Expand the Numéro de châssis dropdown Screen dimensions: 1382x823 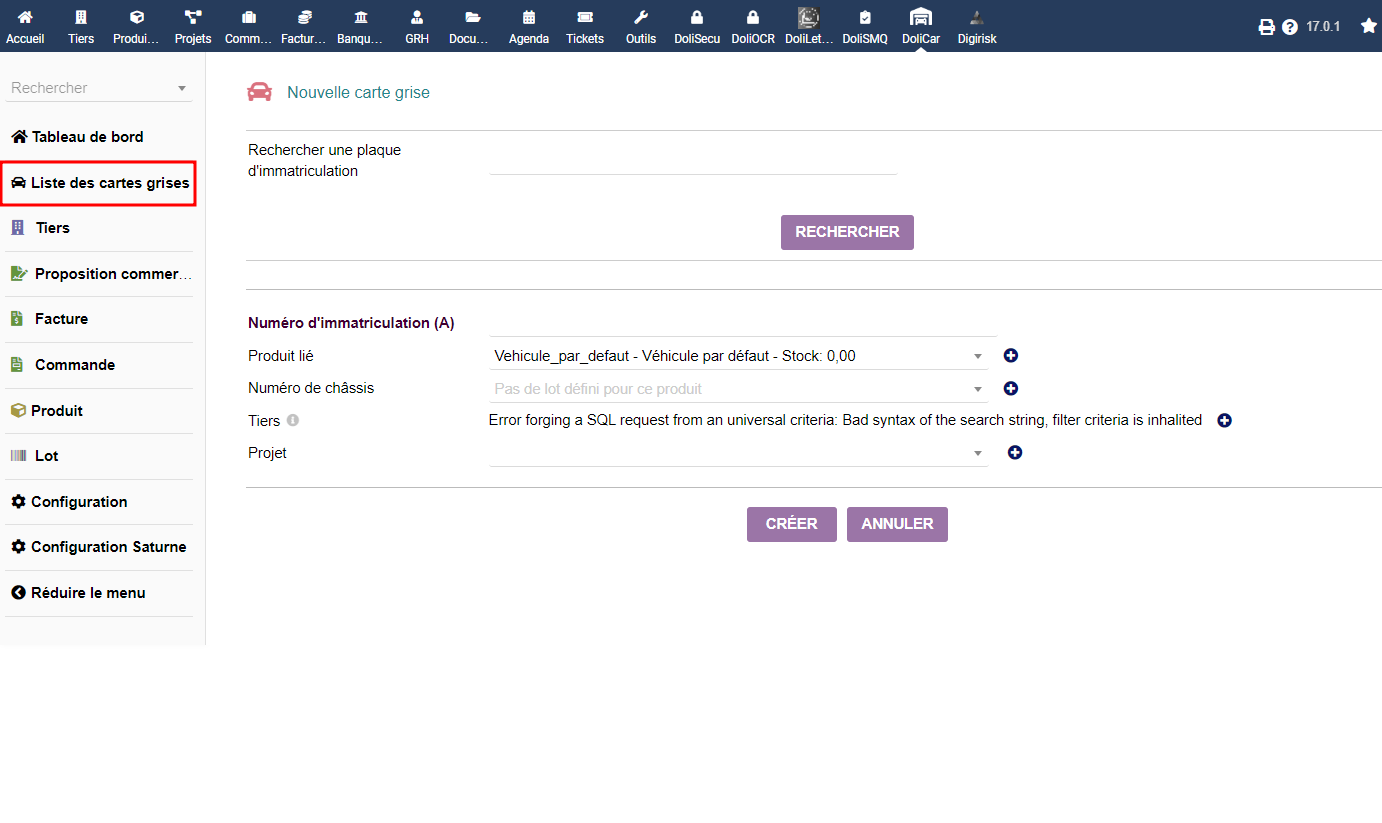click(738, 389)
